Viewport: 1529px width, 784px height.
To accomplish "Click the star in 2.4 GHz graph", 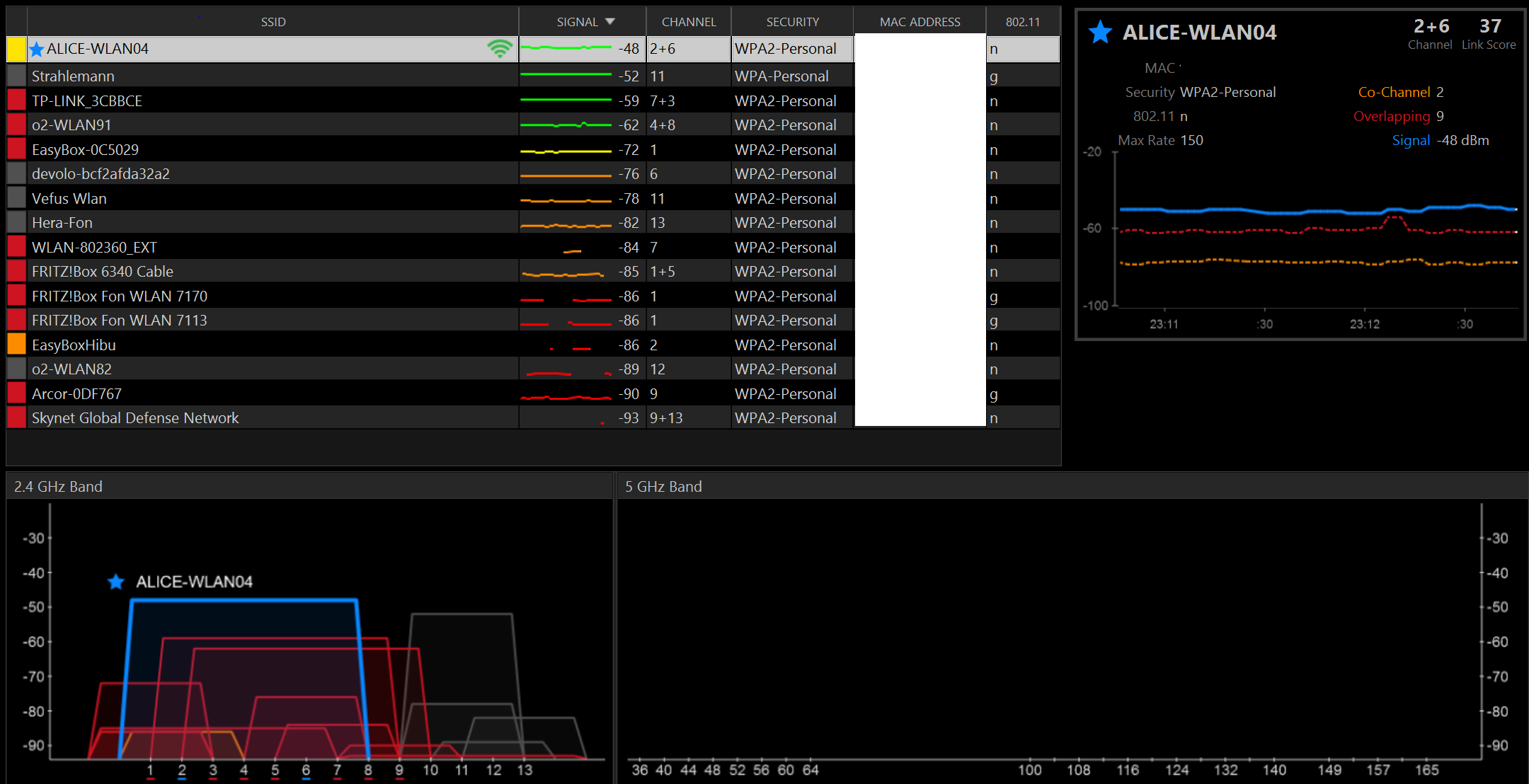I will (116, 582).
